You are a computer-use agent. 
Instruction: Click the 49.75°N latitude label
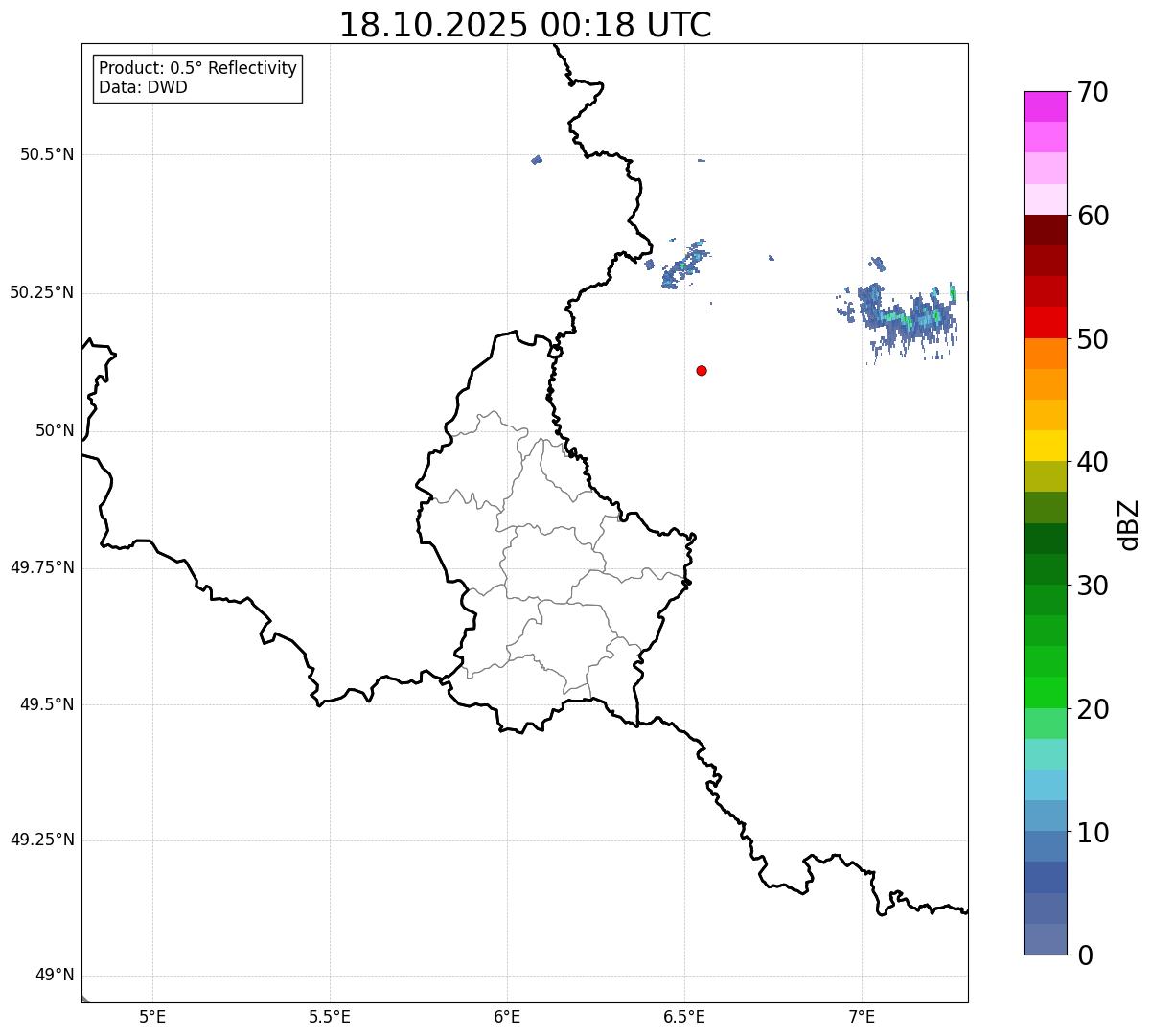click(x=41, y=567)
